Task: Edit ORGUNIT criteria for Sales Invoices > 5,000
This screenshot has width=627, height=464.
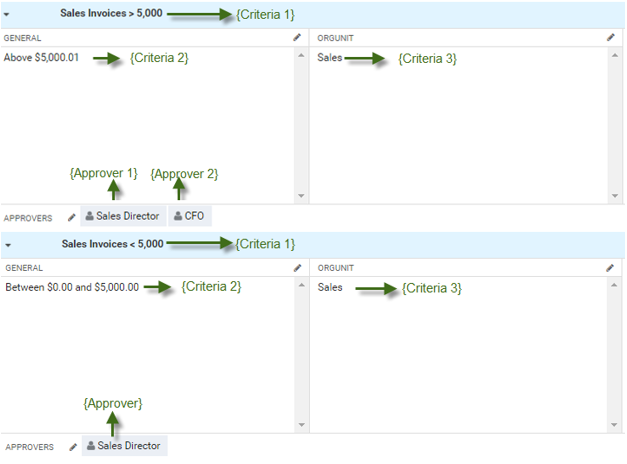Action: (611, 37)
